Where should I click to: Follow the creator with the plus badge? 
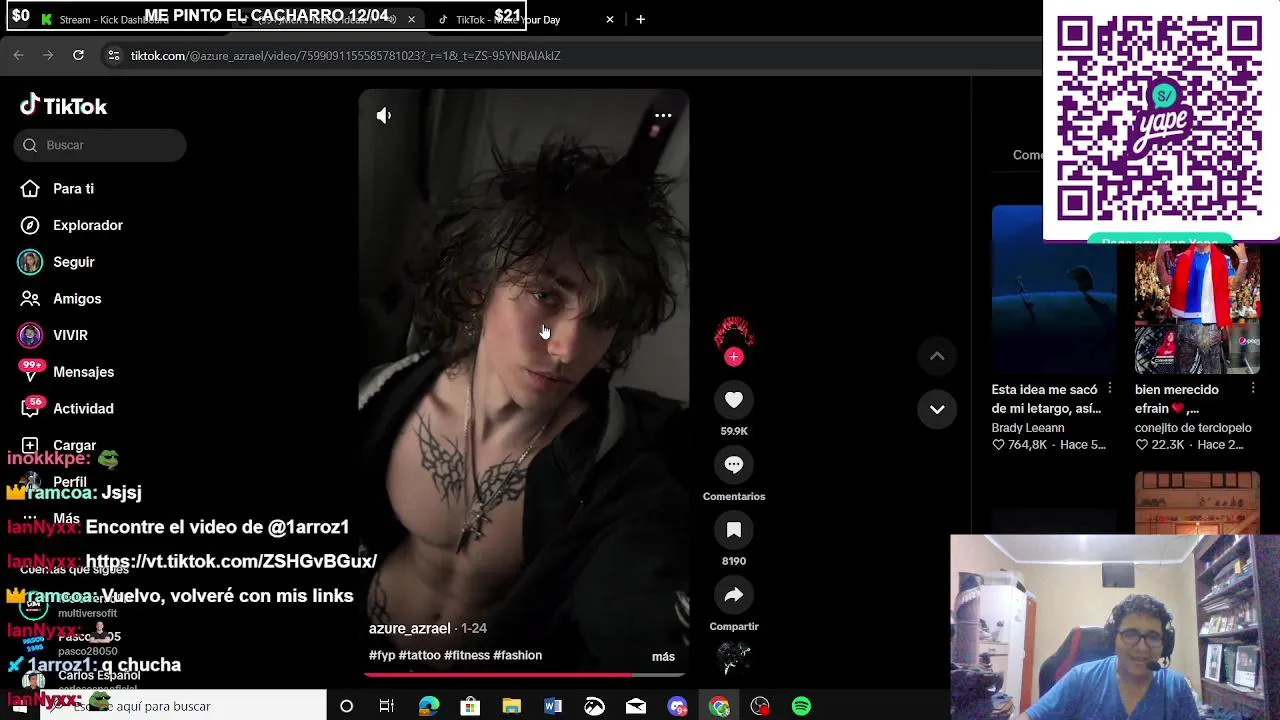[734, 357]
